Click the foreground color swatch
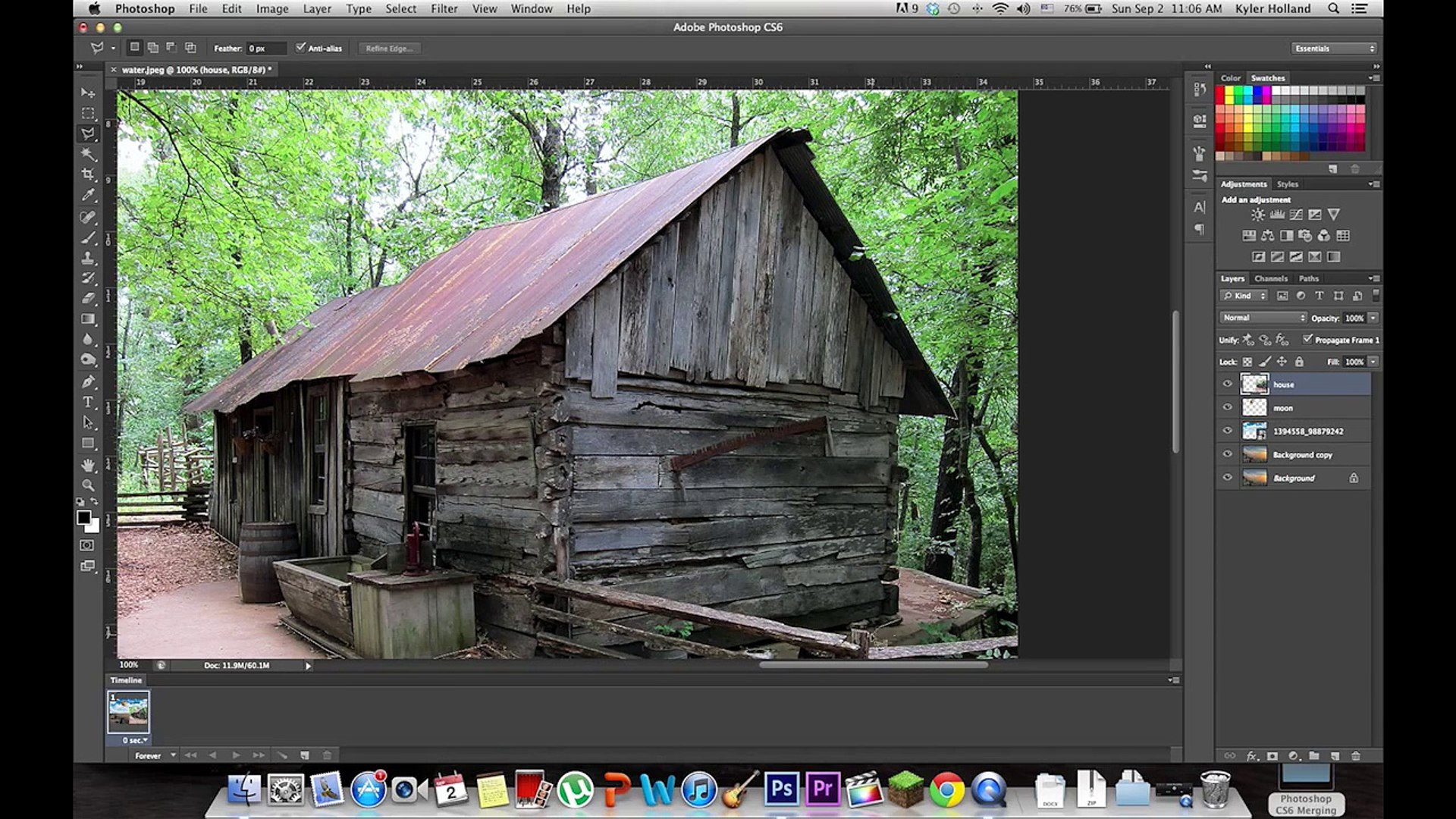This screenshot has height=819, width=1456. pyautogui.click(x=83, y=517)
